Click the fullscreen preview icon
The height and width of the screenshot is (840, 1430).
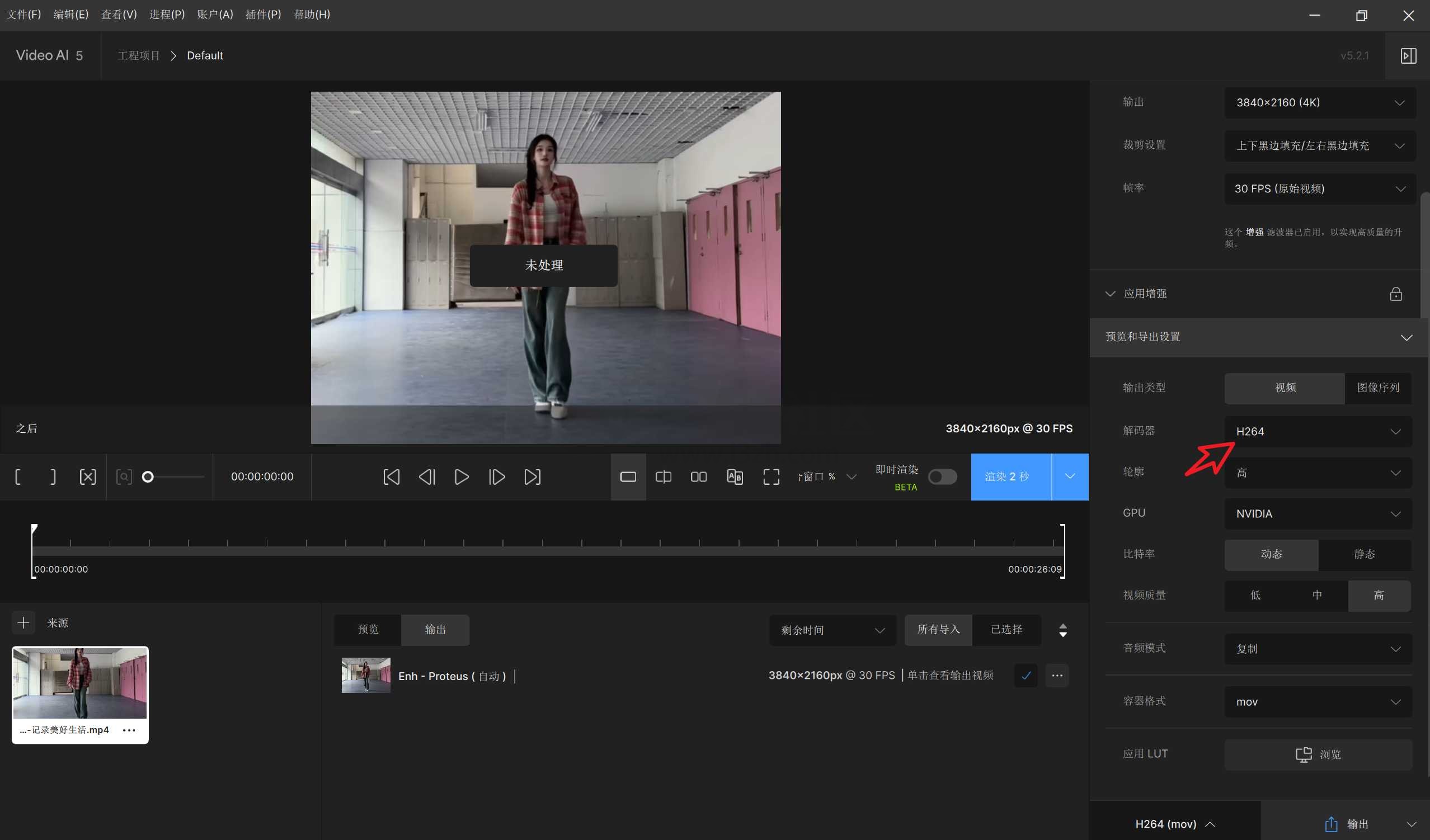(x=771, y=476)
